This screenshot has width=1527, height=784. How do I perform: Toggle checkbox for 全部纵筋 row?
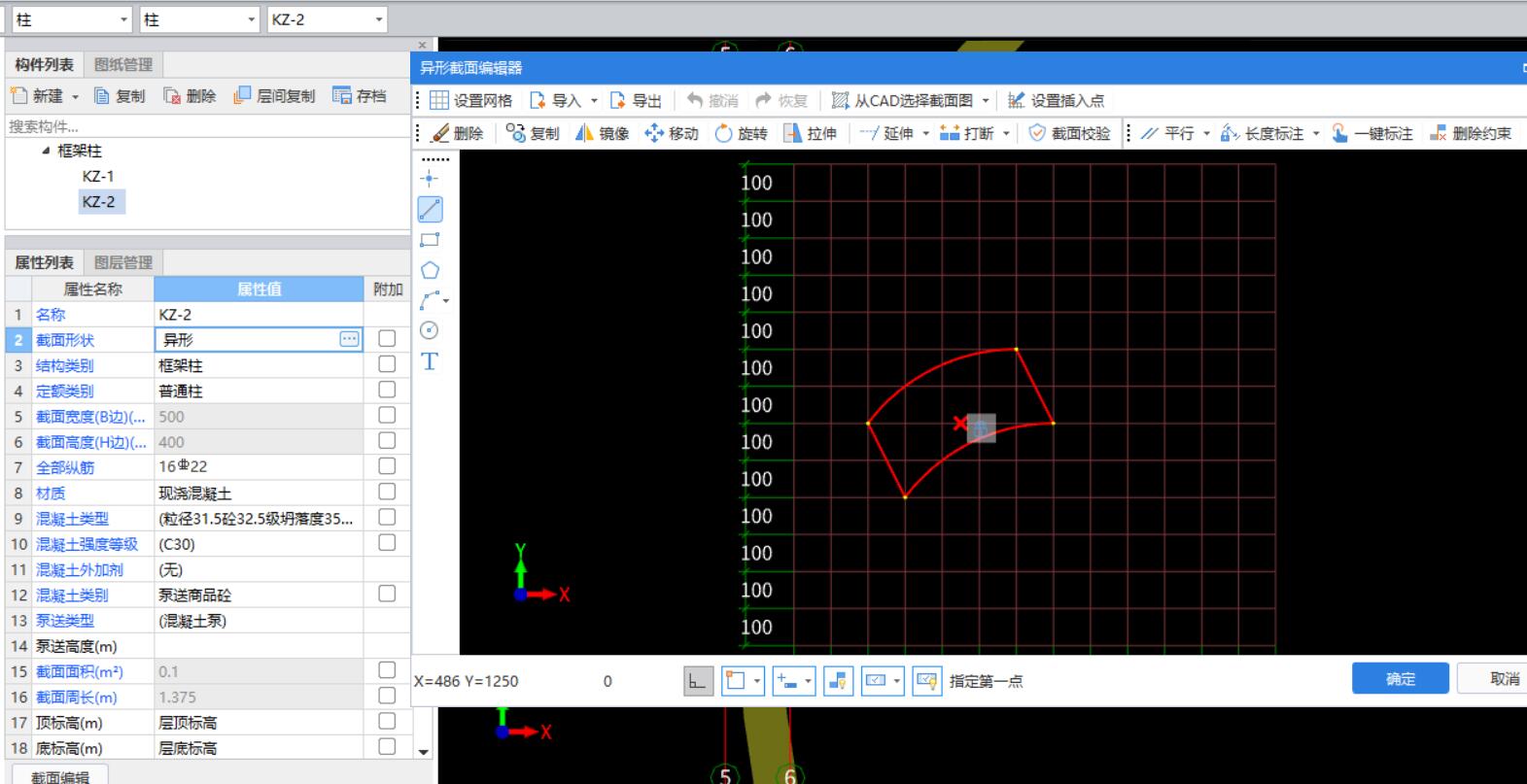387,466
